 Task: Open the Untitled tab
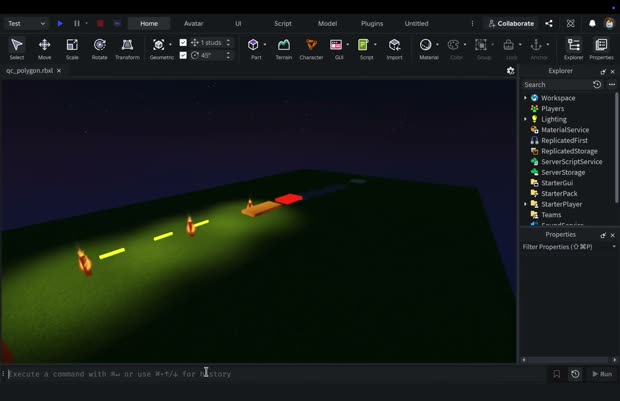tap(416, 23)
